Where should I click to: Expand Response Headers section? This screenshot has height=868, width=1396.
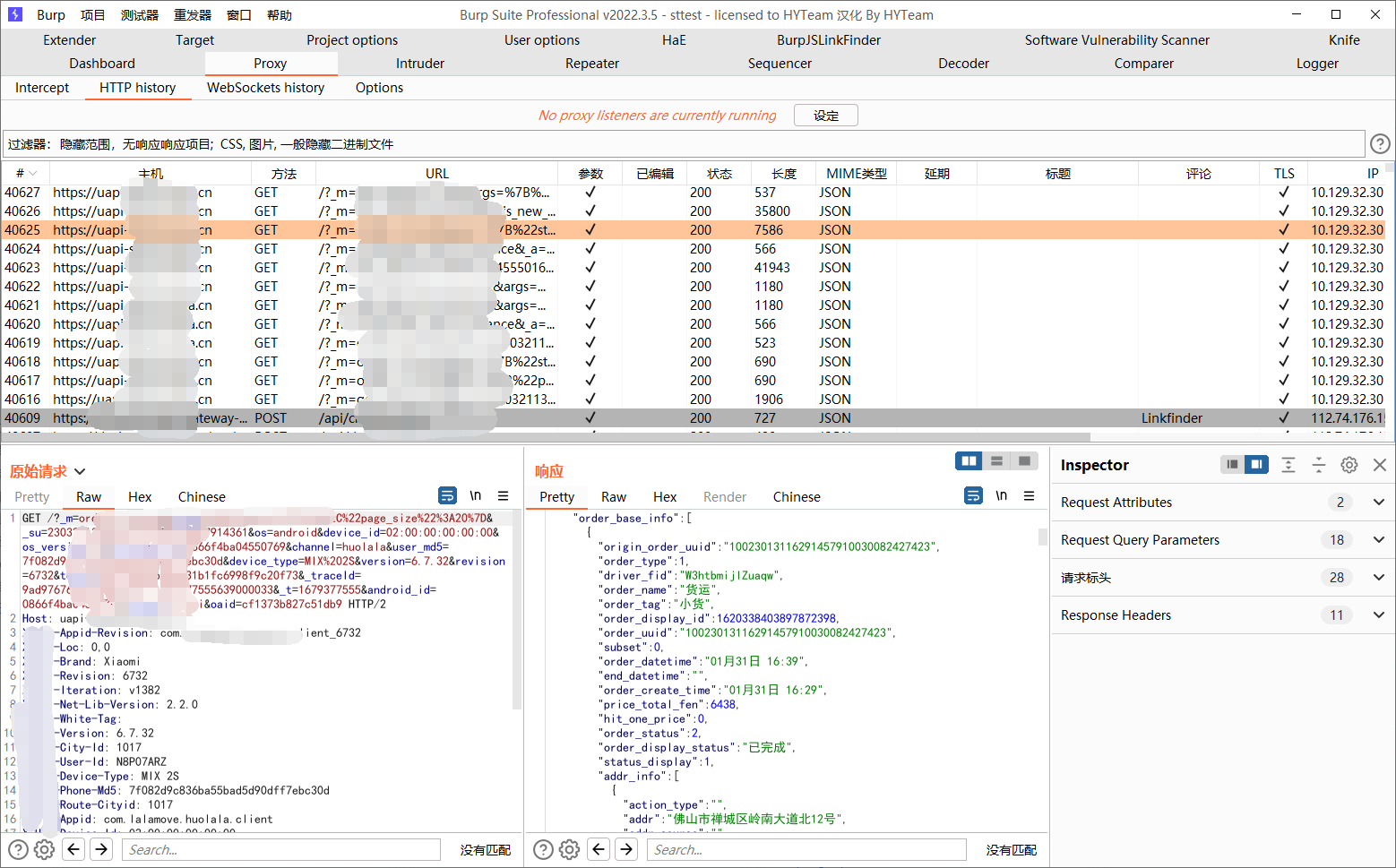1378,614
